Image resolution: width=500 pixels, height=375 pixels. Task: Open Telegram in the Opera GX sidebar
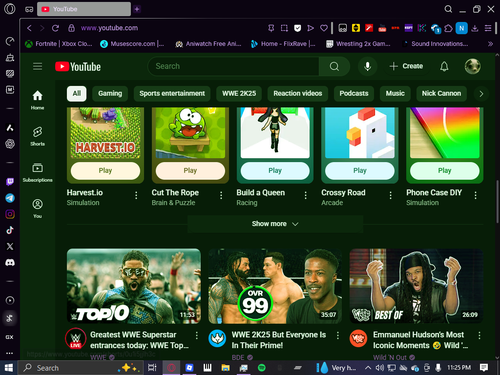(10, 198)
